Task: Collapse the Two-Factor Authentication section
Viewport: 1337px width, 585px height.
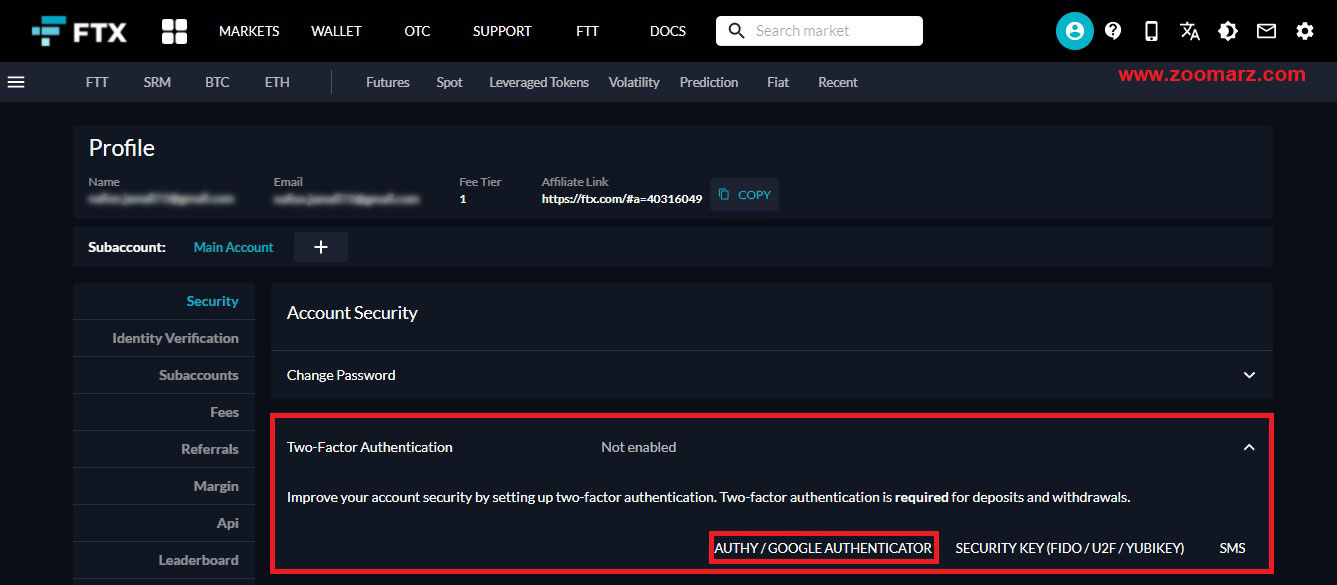Action: (x=1249, y=447)
